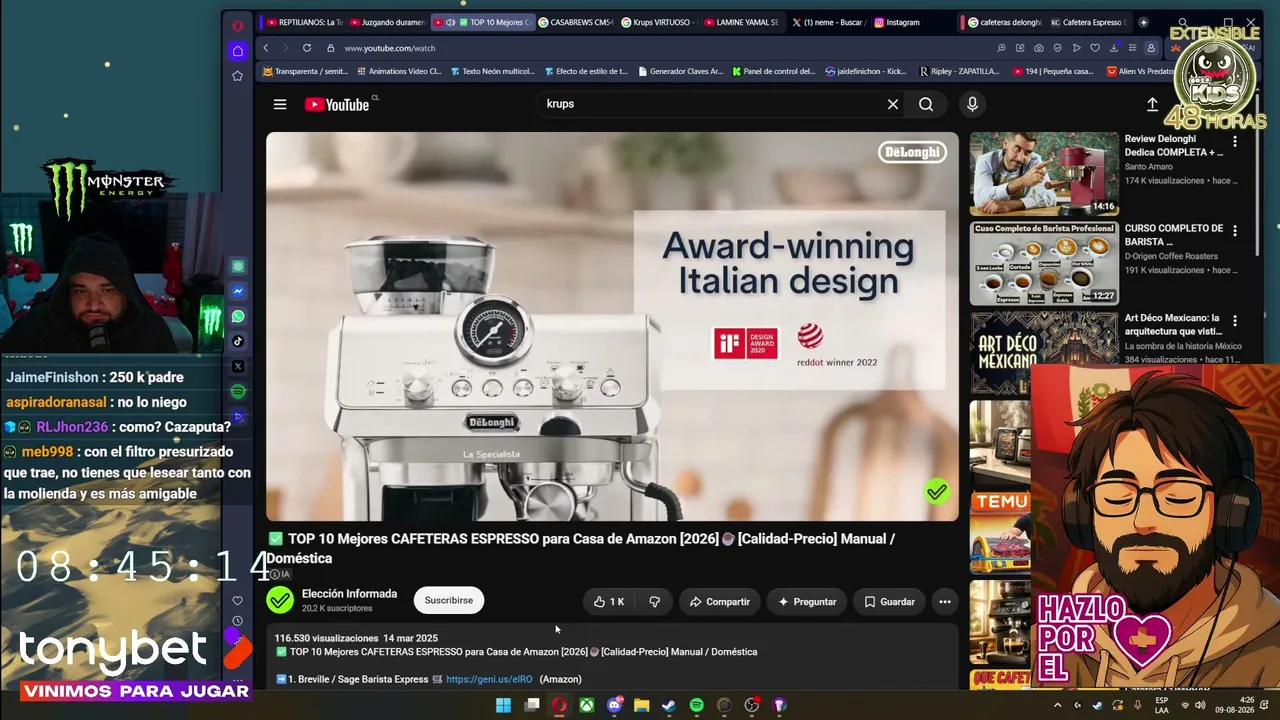Viewport: 1280px width, 720px height.
Task: Open TikTok in Opera sidebar
Action: click(x=238, y=341)
